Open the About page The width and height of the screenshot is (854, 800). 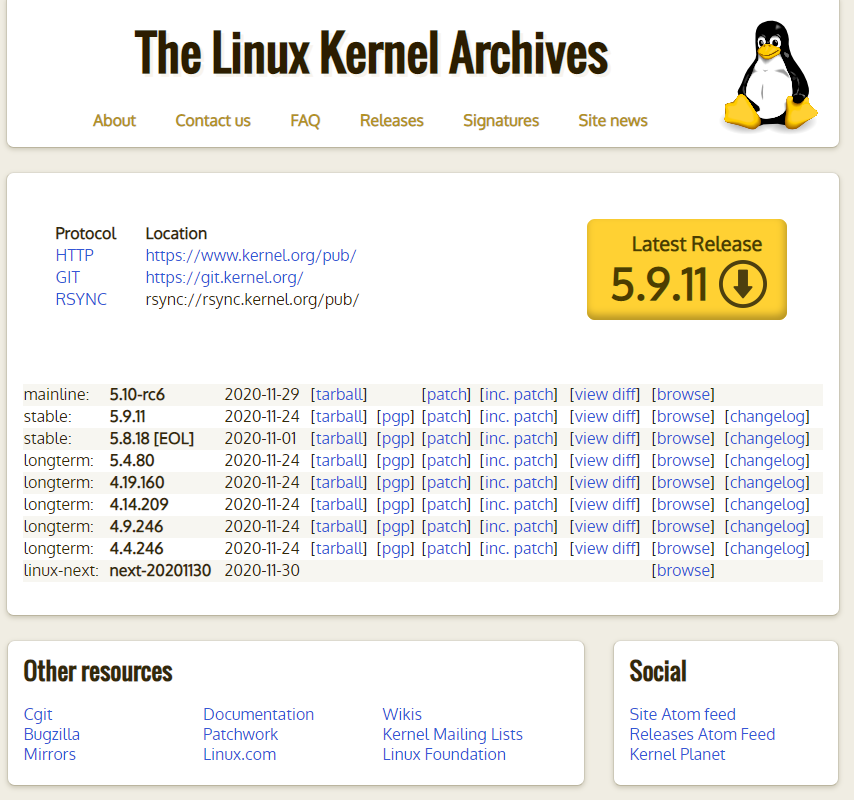tap(114, 120)
